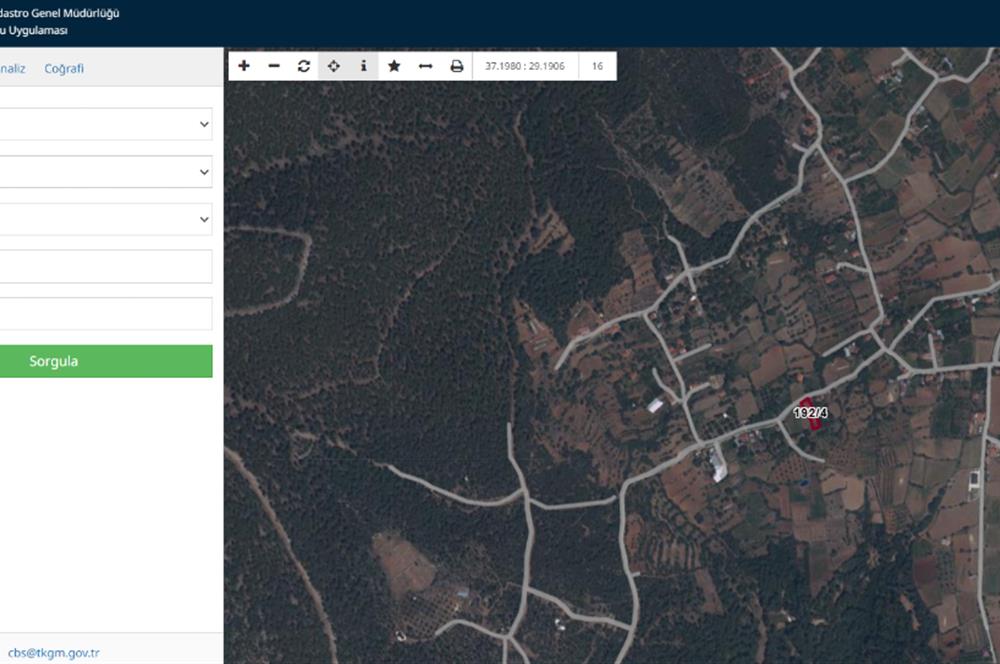Switch to the Coğrafi tab
1000x664 pixels.
point(64,68)
